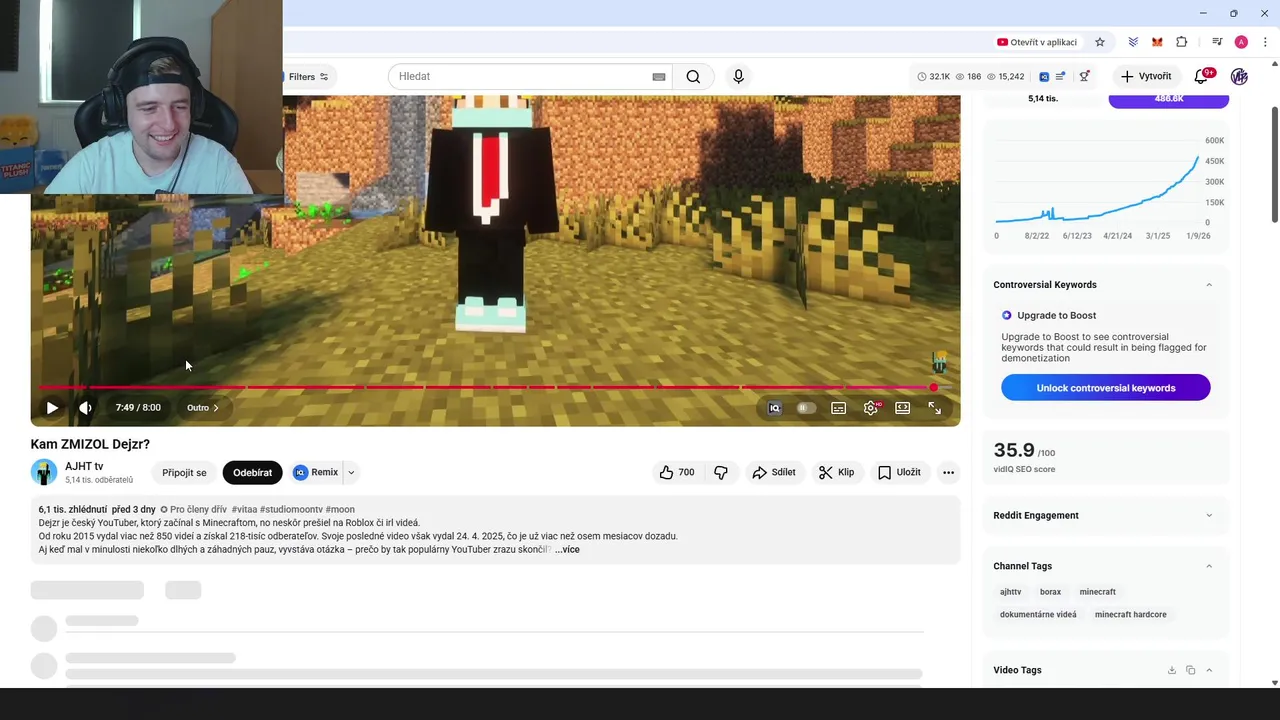
Task: Open the chevrons extension icon in browser toolbar
Action: 1133,42
